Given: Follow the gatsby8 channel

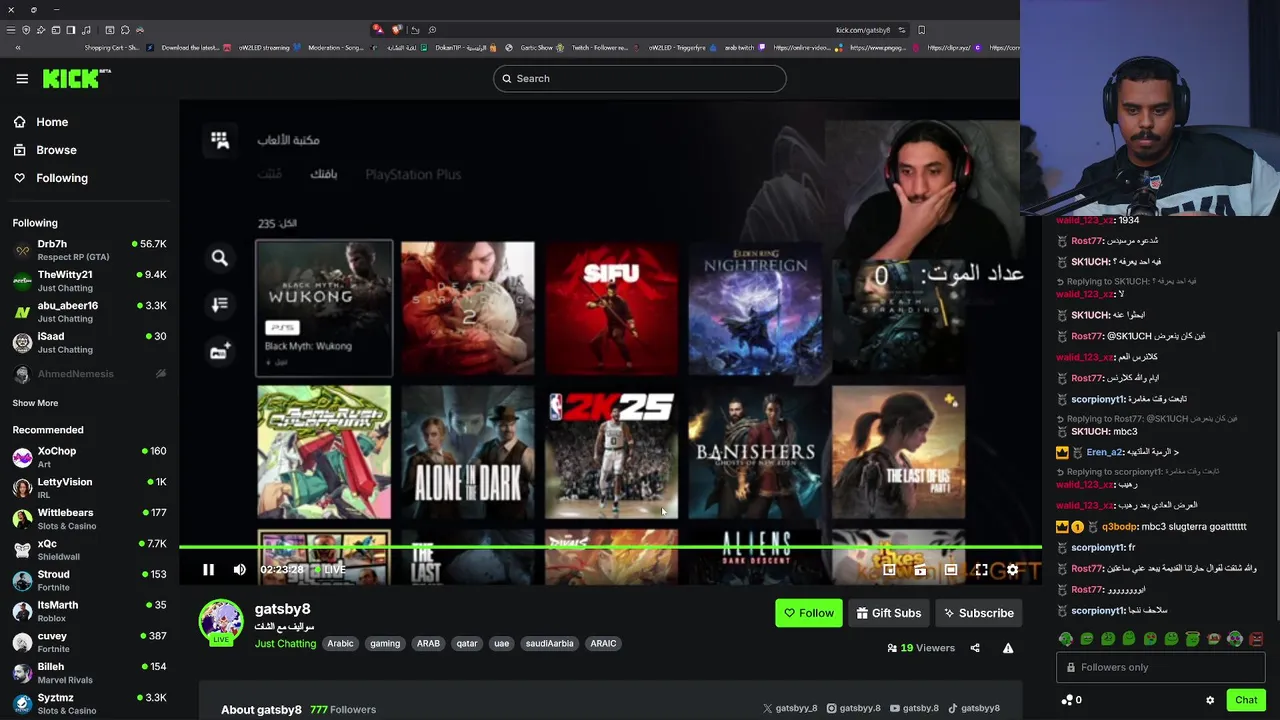Looking at the screenshot, I should 809,613.
